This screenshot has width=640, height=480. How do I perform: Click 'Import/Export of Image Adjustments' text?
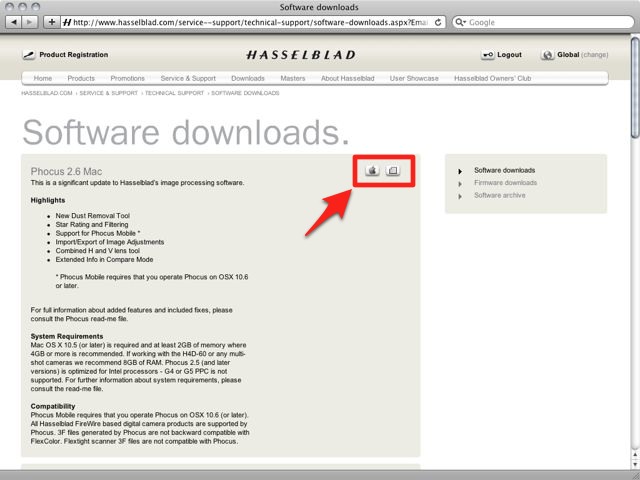(x=110, y=242)
